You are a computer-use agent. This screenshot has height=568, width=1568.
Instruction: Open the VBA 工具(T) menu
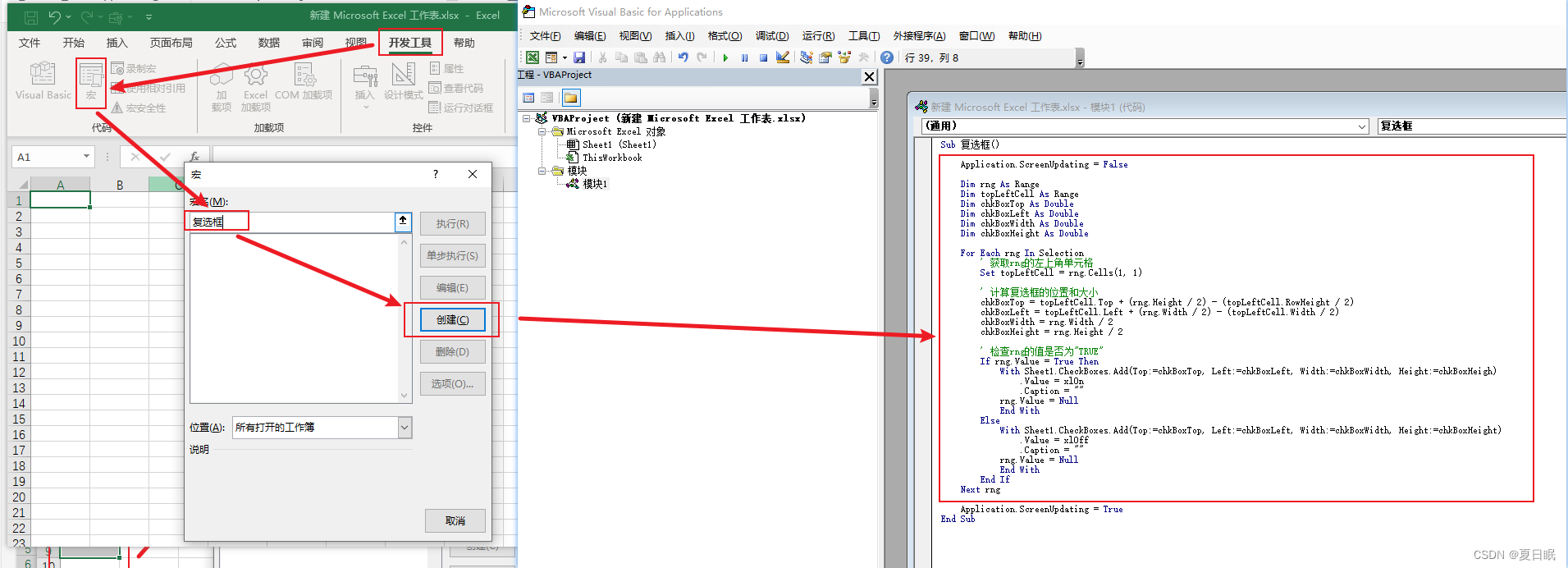point(864,36)
